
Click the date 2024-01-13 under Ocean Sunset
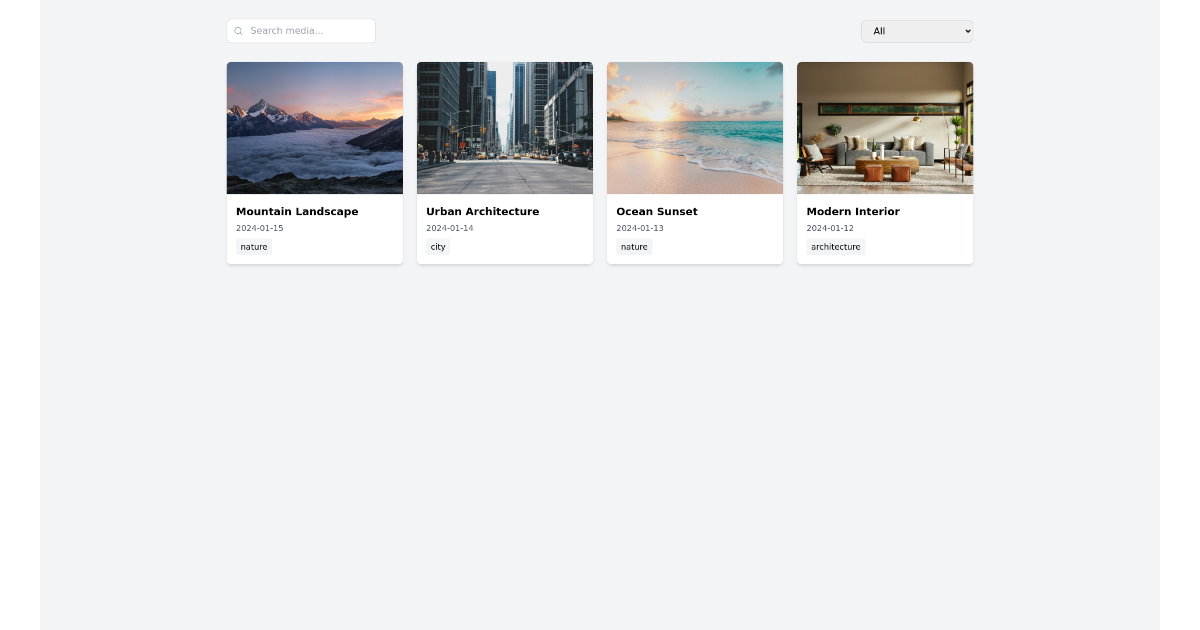639,228
